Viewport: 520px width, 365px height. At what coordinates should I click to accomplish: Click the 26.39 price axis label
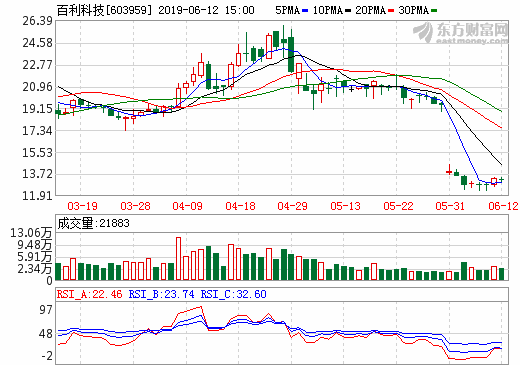click(37, 21)
